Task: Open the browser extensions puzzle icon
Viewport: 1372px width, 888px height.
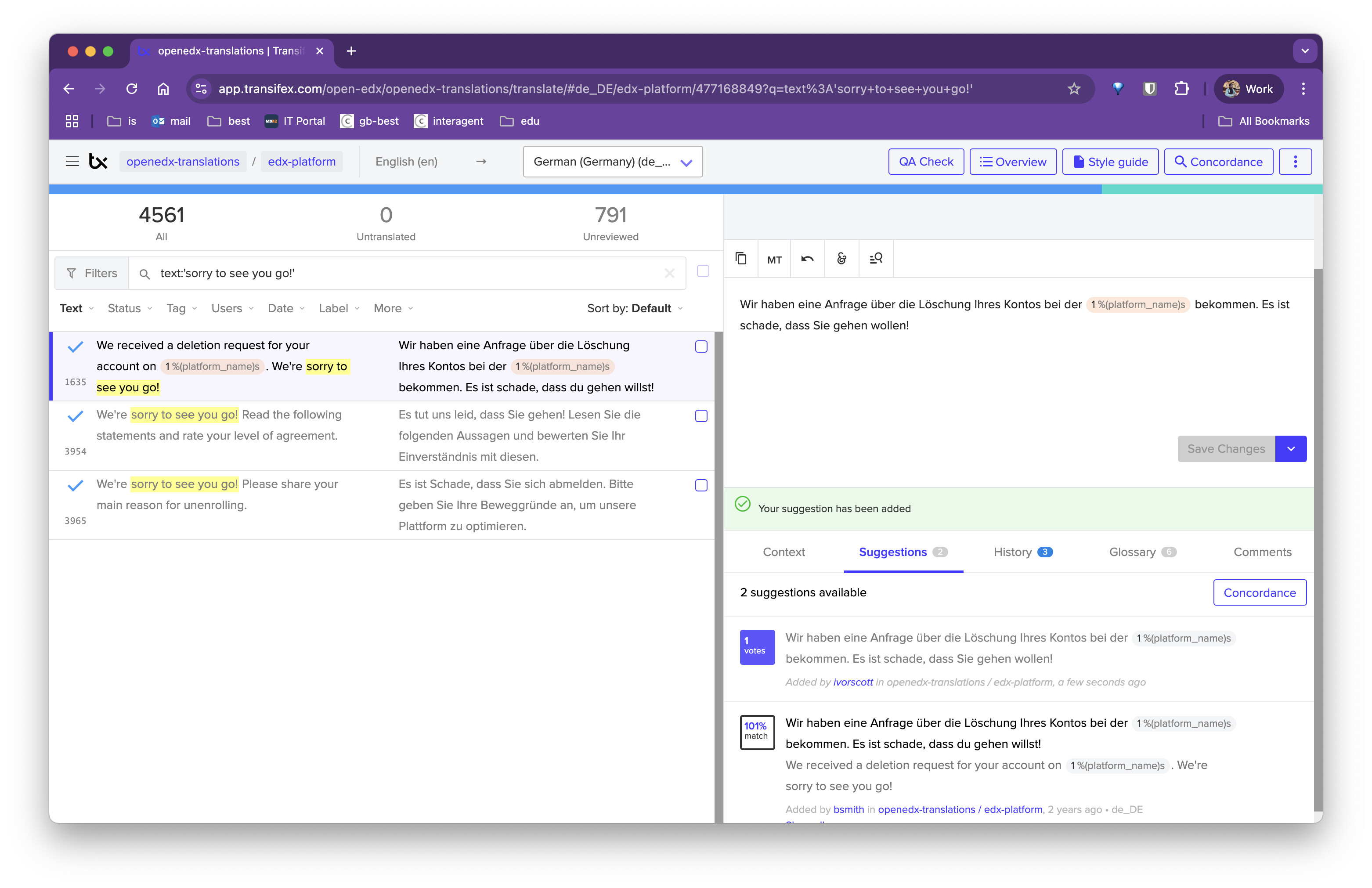Action: tap(1181, 89)
